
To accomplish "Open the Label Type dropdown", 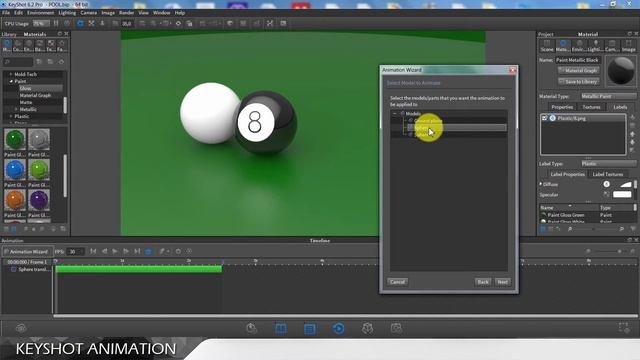I will pos(608,164).
